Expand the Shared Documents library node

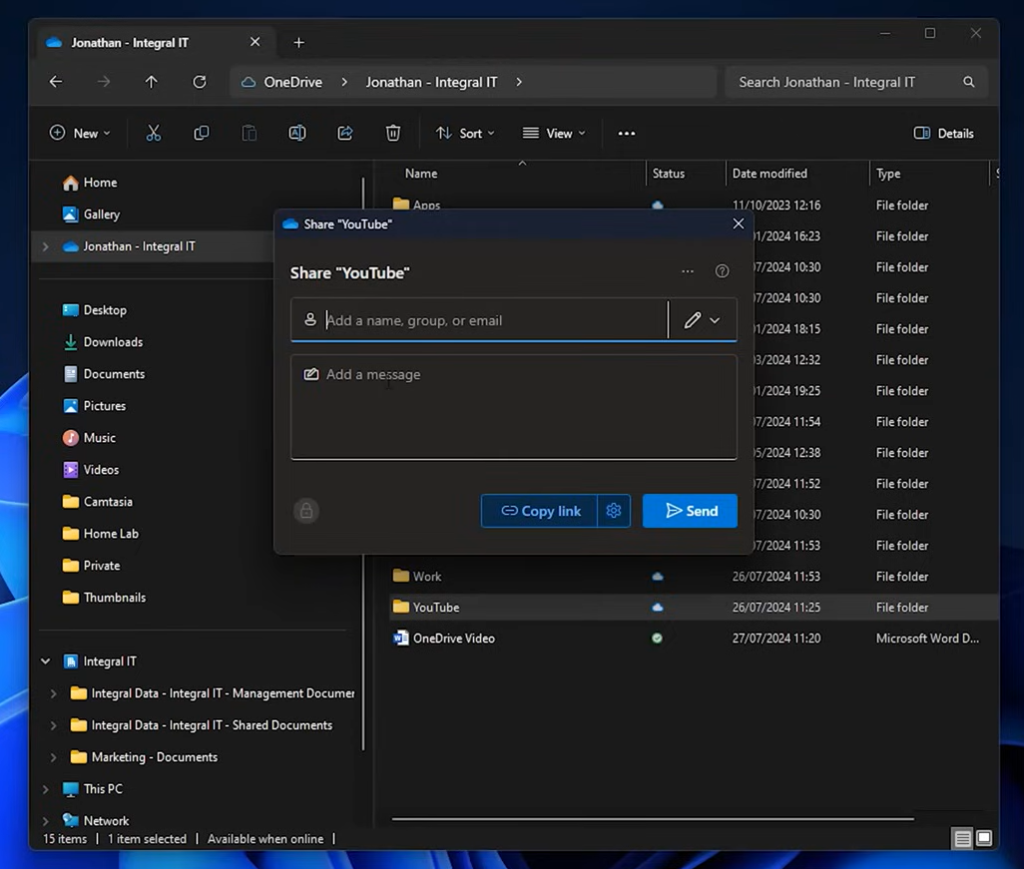pyautogui.click(x=54, y=725)
